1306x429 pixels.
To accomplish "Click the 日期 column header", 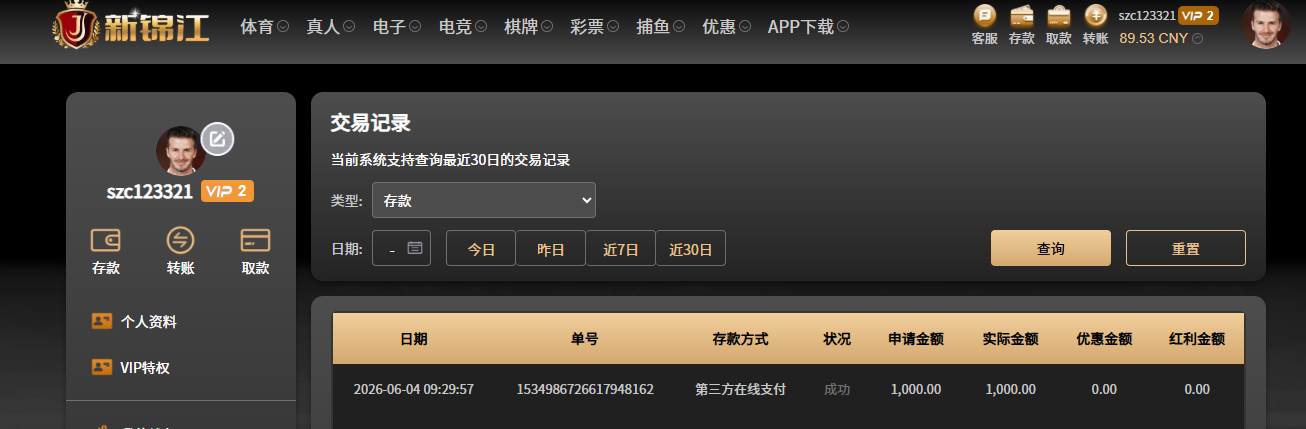I will click(413, 339).
